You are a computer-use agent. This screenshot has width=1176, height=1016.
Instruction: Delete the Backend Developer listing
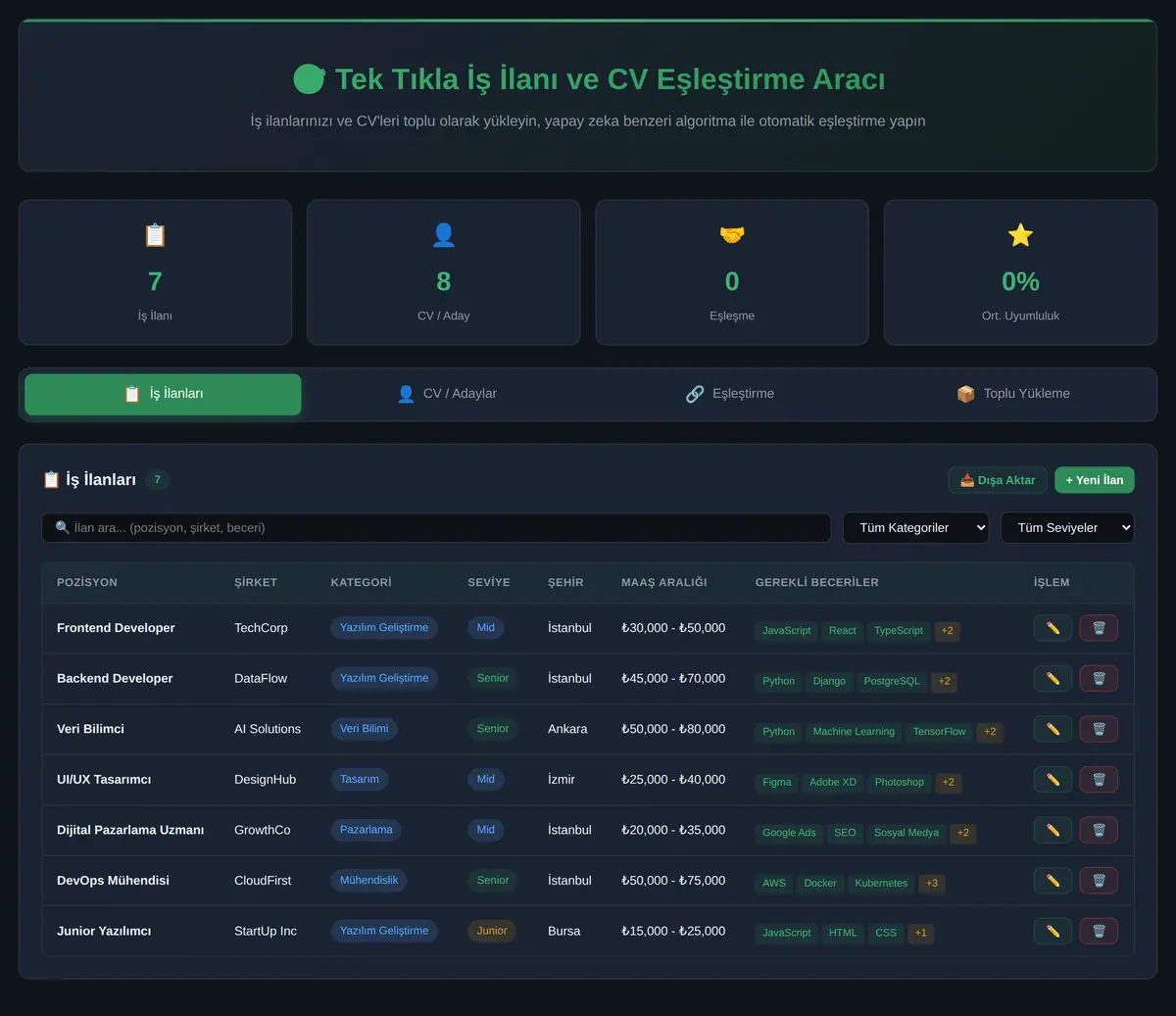pos(1099,678)
